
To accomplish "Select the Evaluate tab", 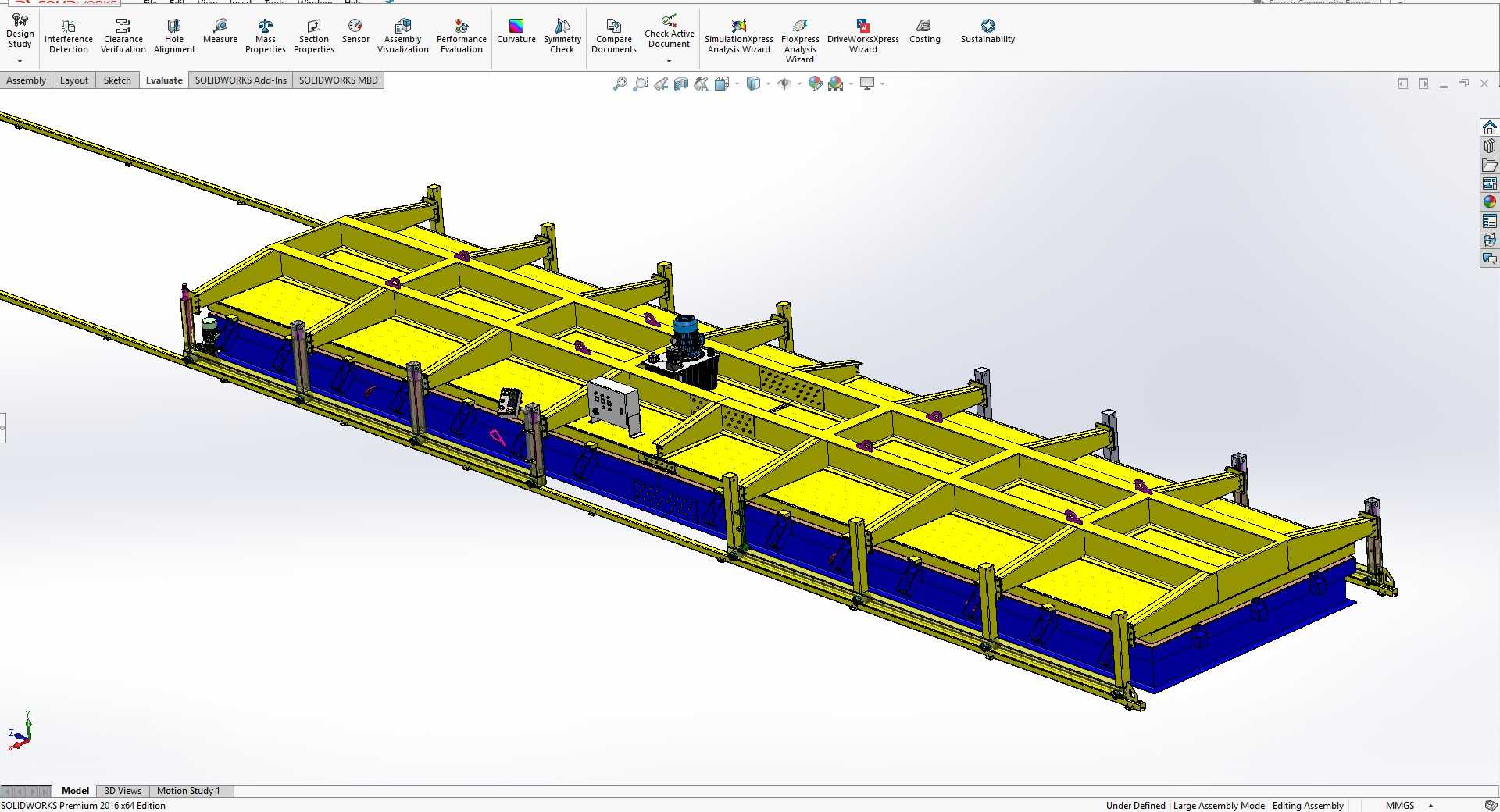I will click(164, 80).
